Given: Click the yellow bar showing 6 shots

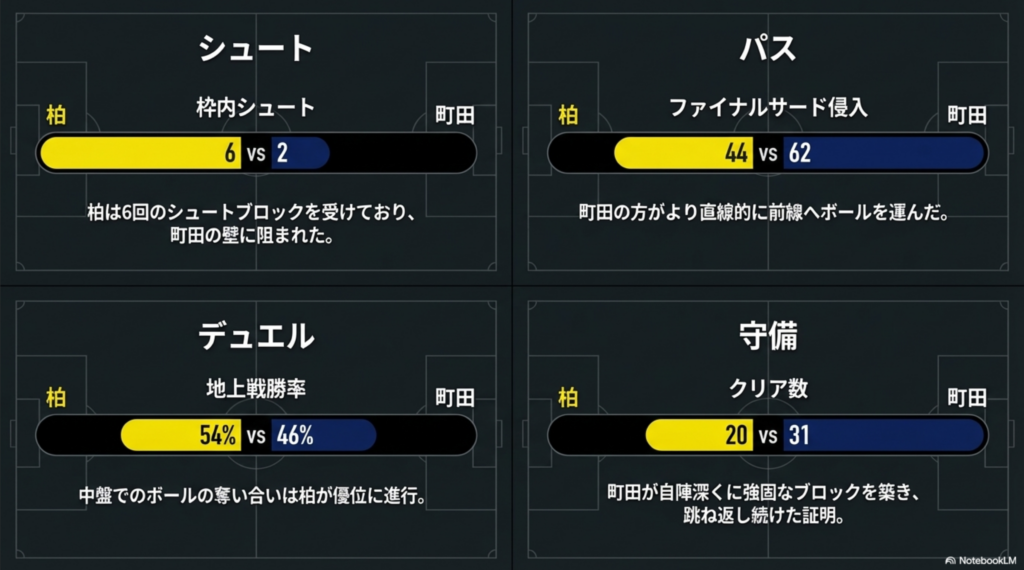Looking at the screenshot, I should 140,154.
